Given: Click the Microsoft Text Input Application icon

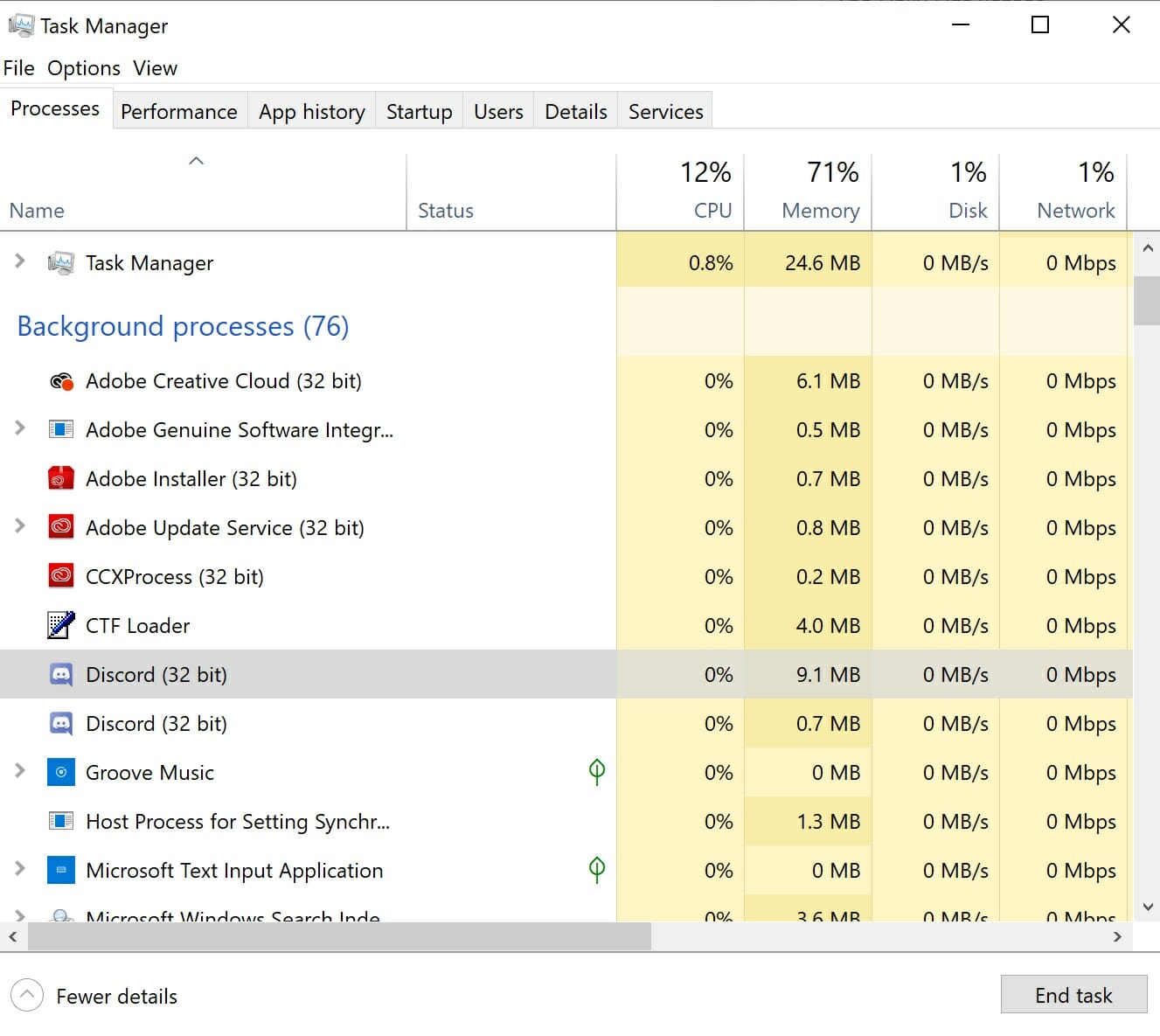Looking at the screenshot, I should tap(61, 870).
